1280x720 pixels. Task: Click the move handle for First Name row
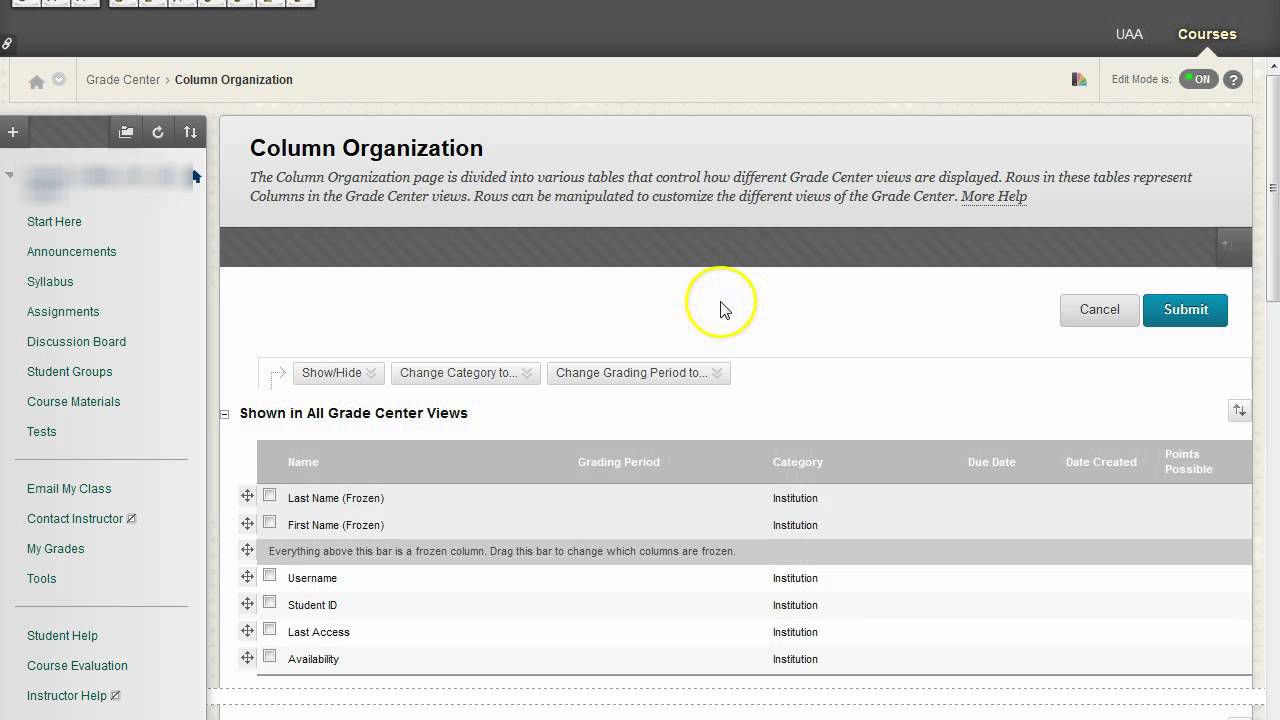click(247, 523)
